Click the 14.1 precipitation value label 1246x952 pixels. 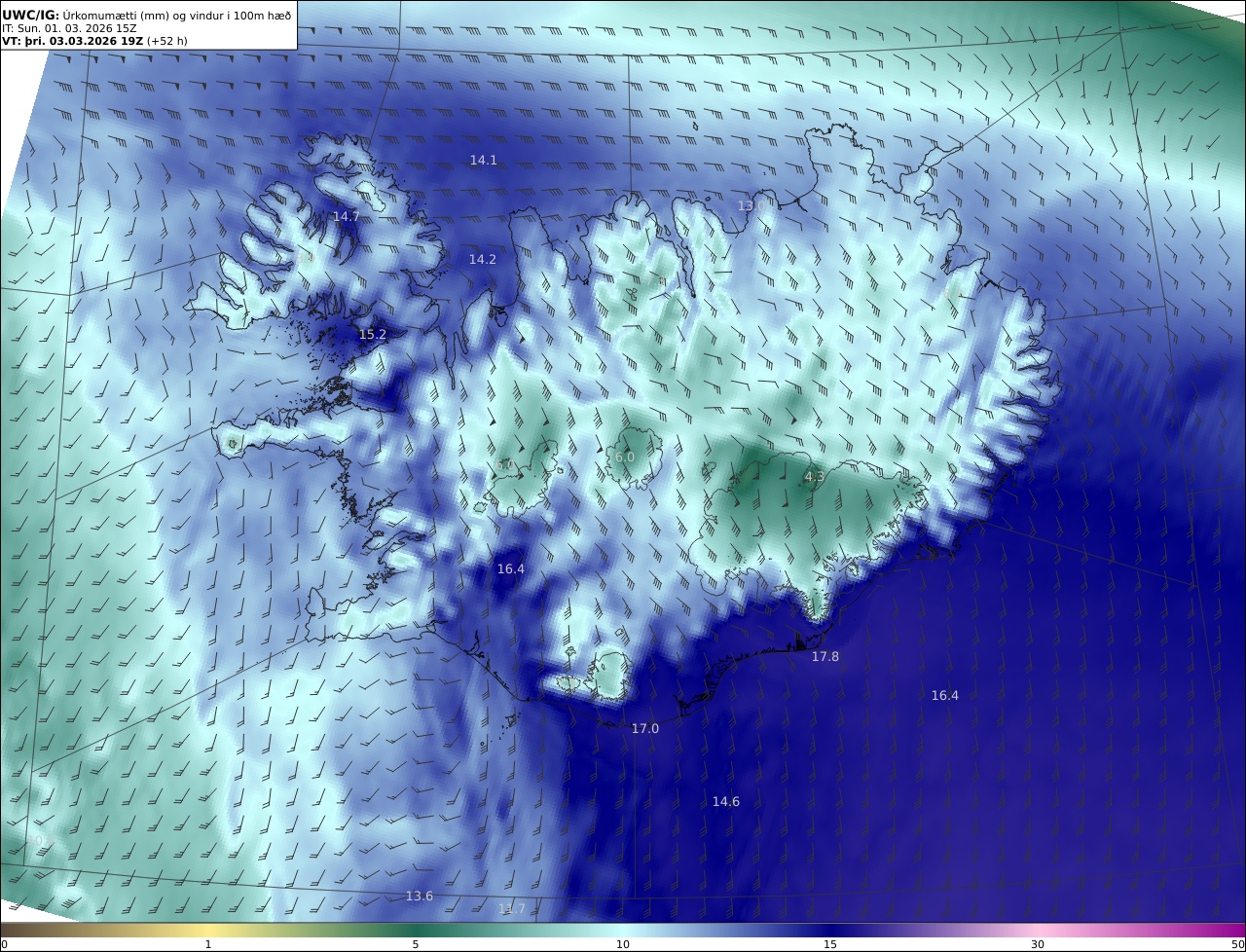click(x=484, y=160)
